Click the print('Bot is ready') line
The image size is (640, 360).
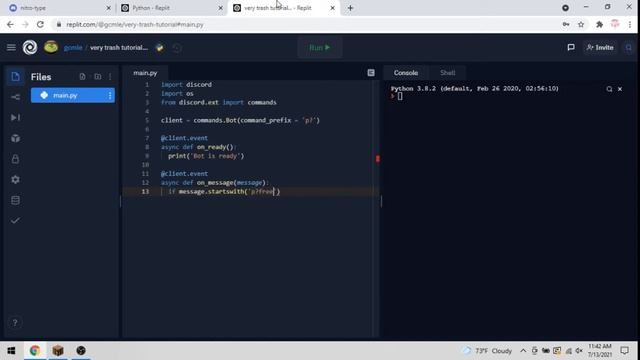(x=206, y=156)
